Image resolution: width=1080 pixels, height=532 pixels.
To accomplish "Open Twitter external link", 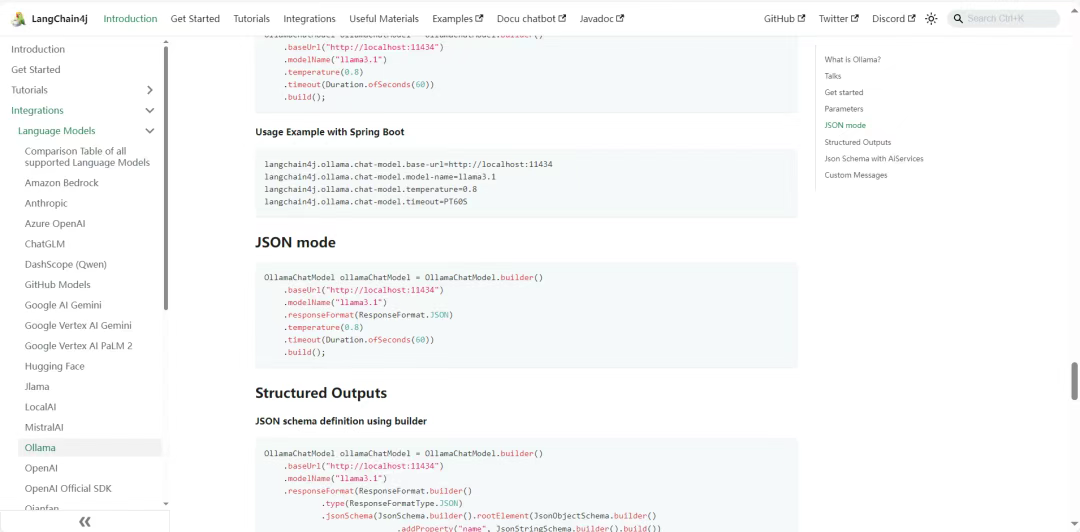I will 838,19.
